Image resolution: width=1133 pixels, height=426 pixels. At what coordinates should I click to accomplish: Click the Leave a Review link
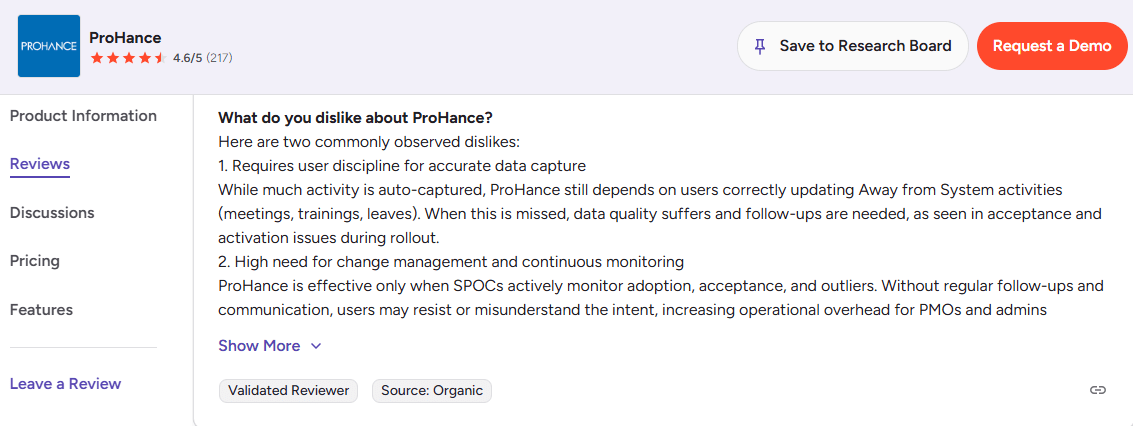(x=65, y=384)
